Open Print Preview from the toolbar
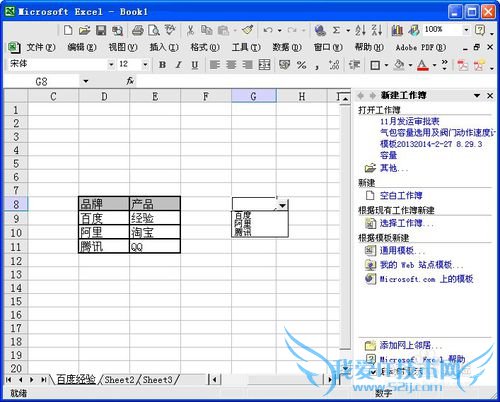Screen dimensions: 500x402 [x=154, y=30]
